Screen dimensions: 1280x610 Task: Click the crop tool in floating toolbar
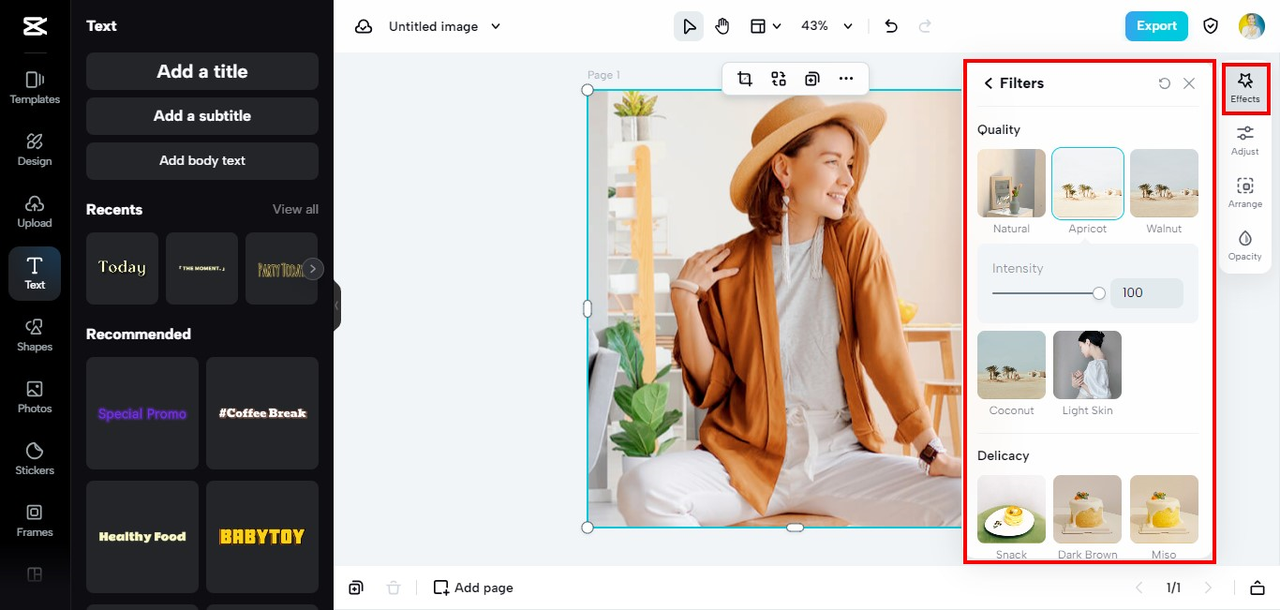pyautogui.click(x=745, y=79)
